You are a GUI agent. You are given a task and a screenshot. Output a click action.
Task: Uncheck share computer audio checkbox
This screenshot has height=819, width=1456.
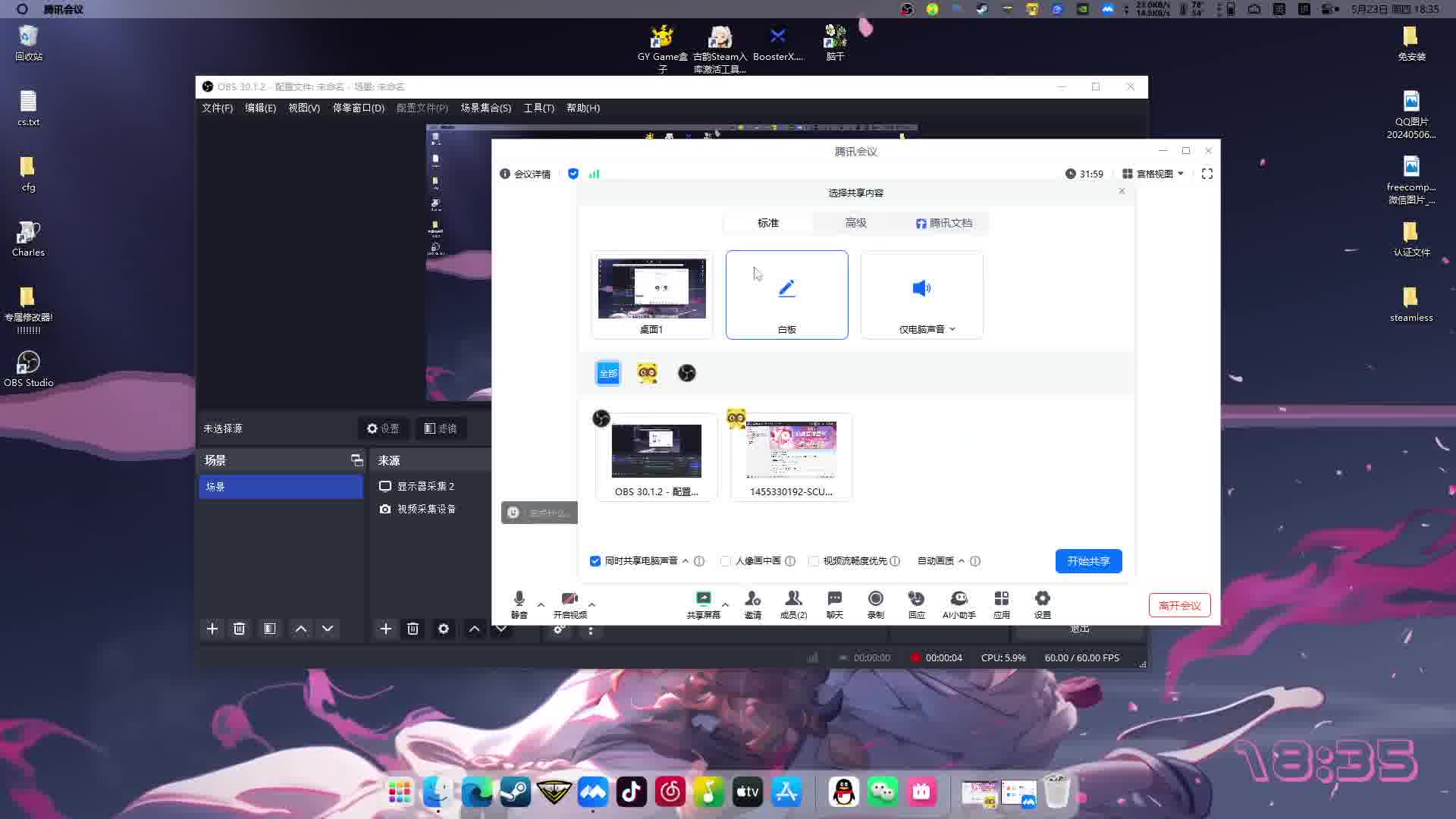[x=595, y=561]
